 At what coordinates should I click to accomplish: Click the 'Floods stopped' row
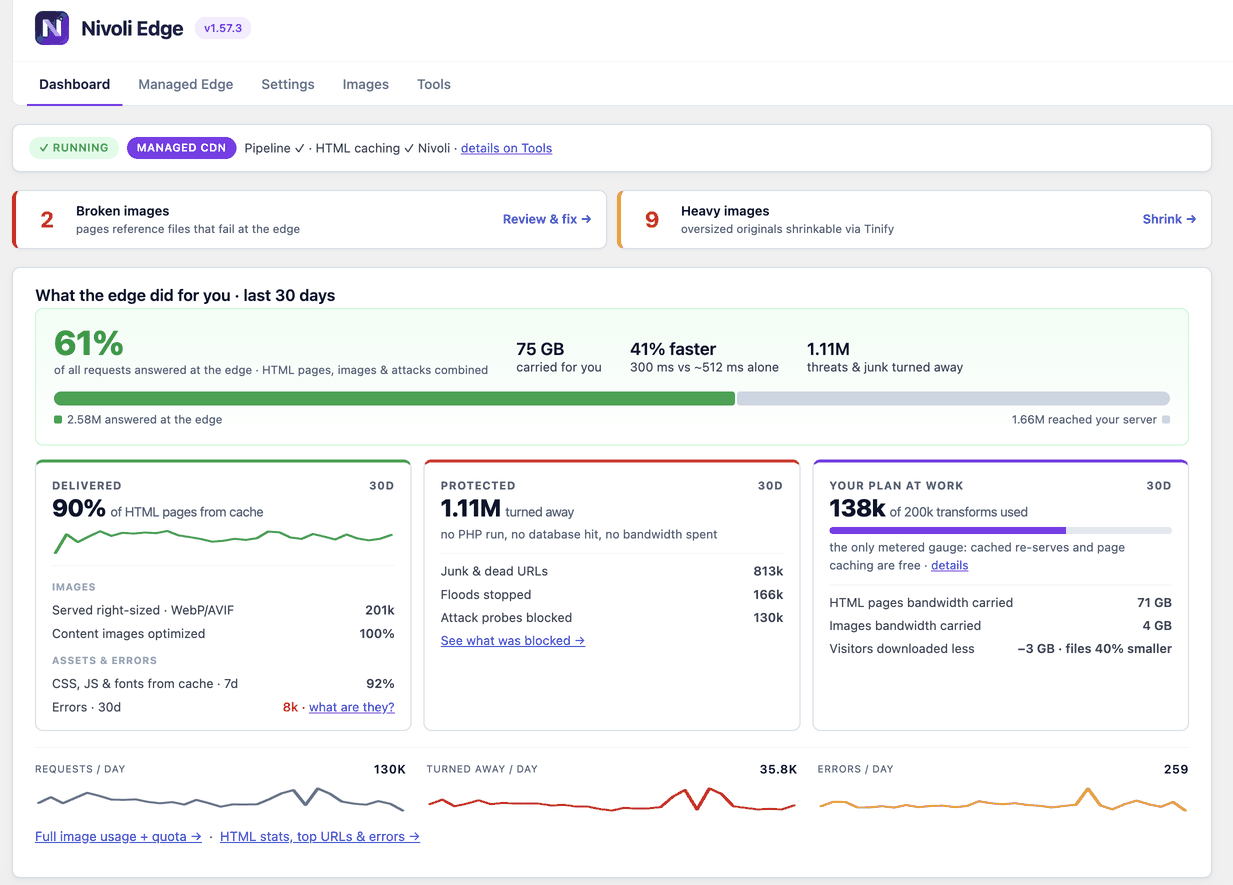pyautogui.click(x=612, y=594)
